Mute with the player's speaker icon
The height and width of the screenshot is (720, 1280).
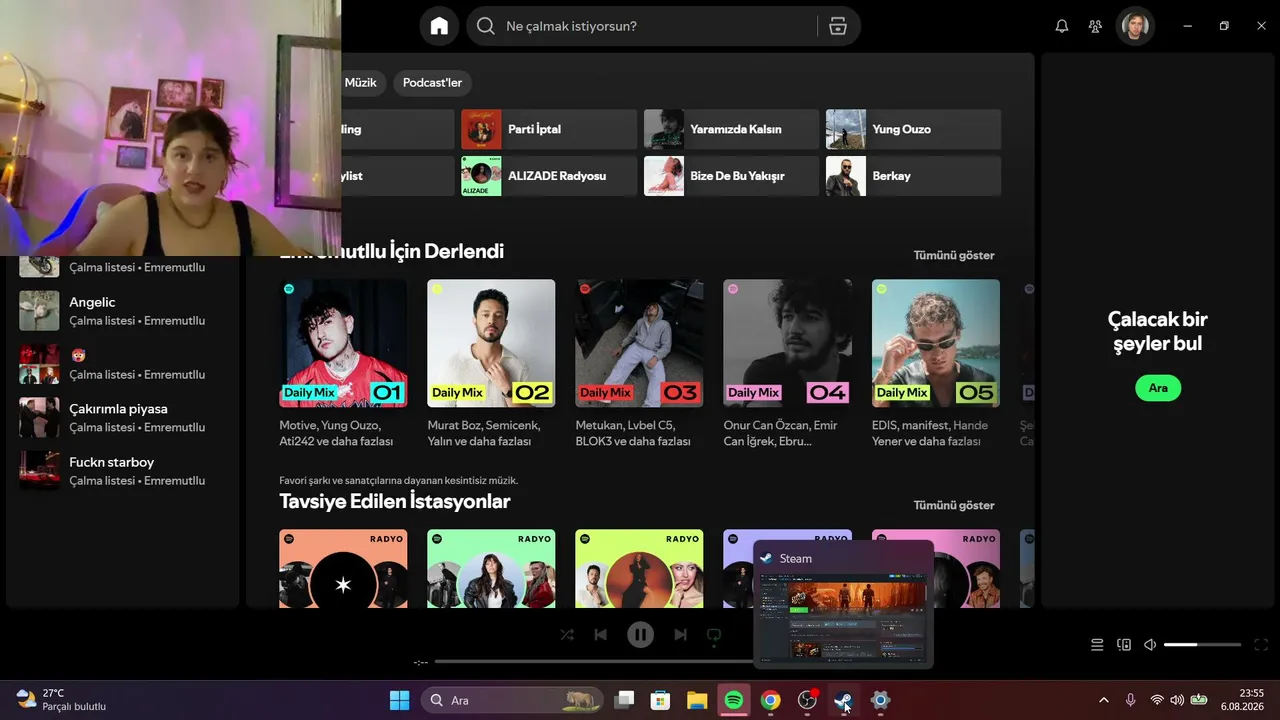point(1150,645)
